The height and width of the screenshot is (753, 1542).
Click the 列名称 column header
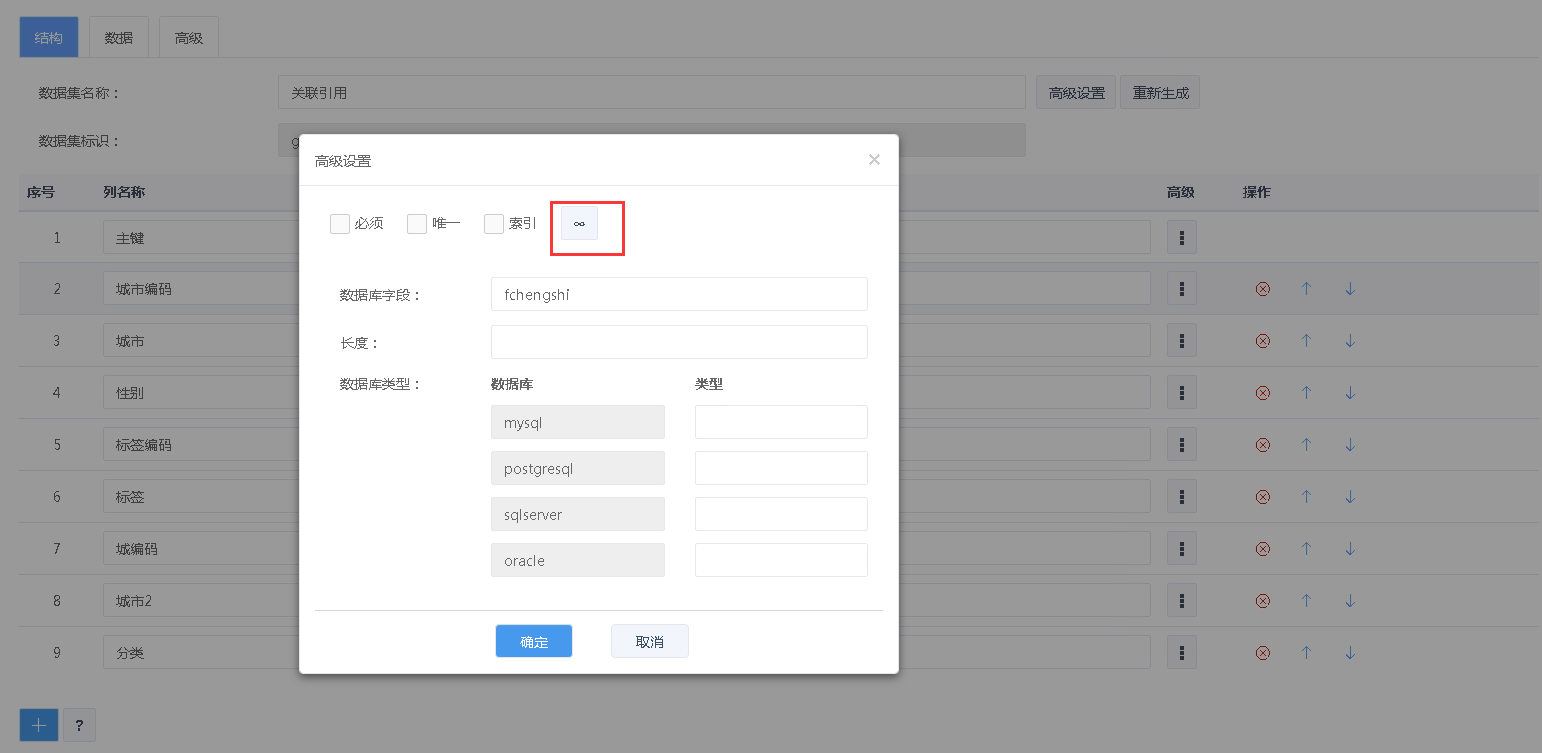point(124,192)
